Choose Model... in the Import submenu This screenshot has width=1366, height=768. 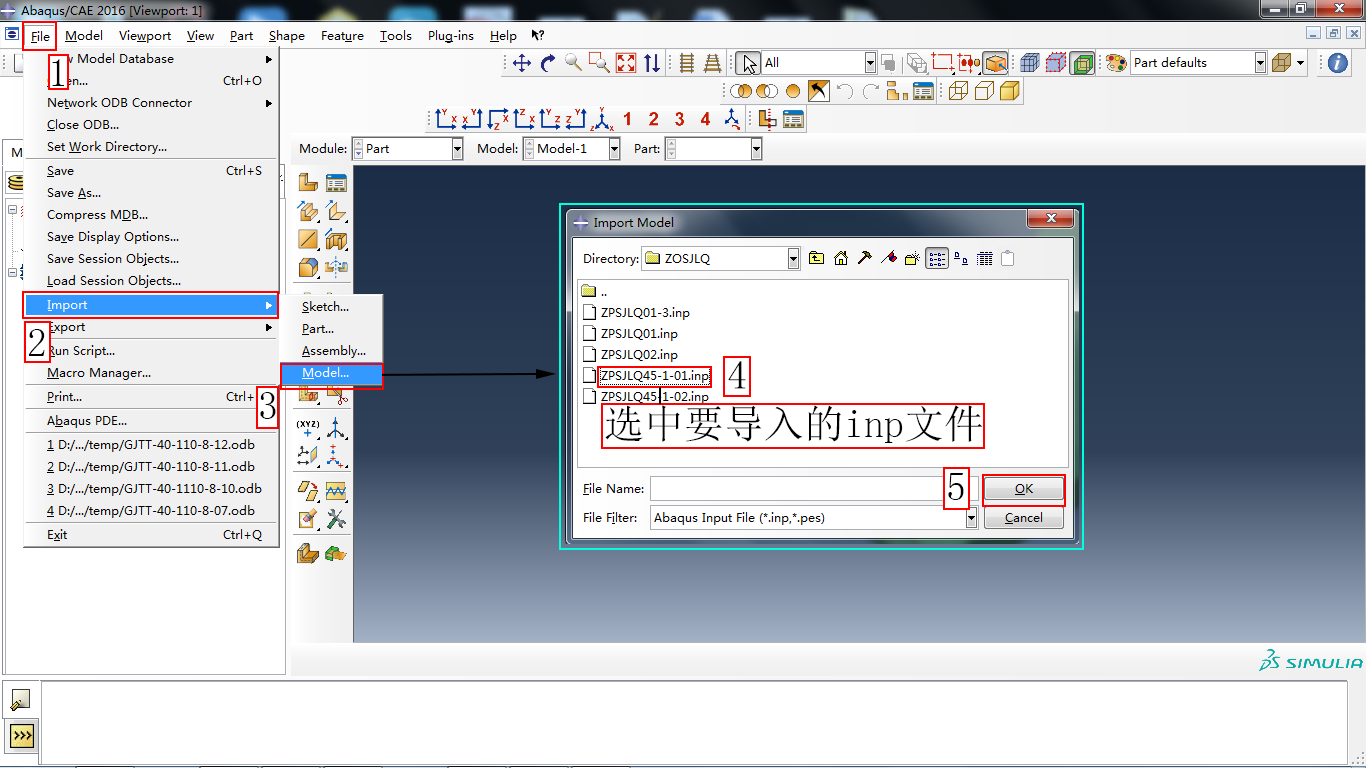(x=330, y=373)
